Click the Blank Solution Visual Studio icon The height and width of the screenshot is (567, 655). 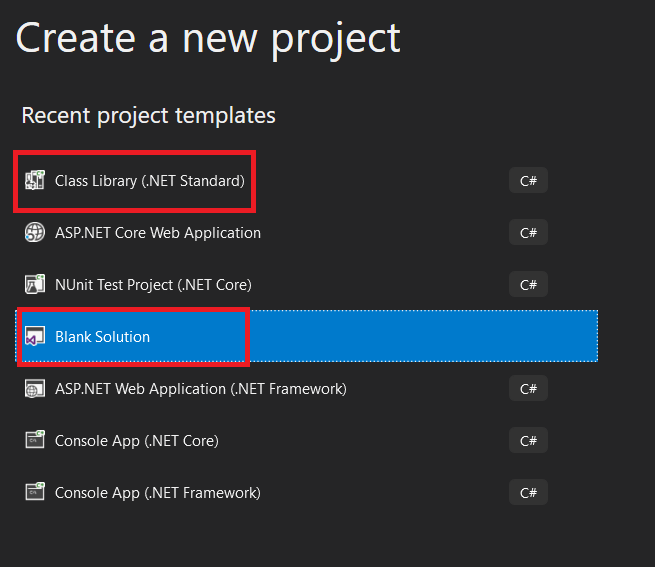click(x=36, y=337)
